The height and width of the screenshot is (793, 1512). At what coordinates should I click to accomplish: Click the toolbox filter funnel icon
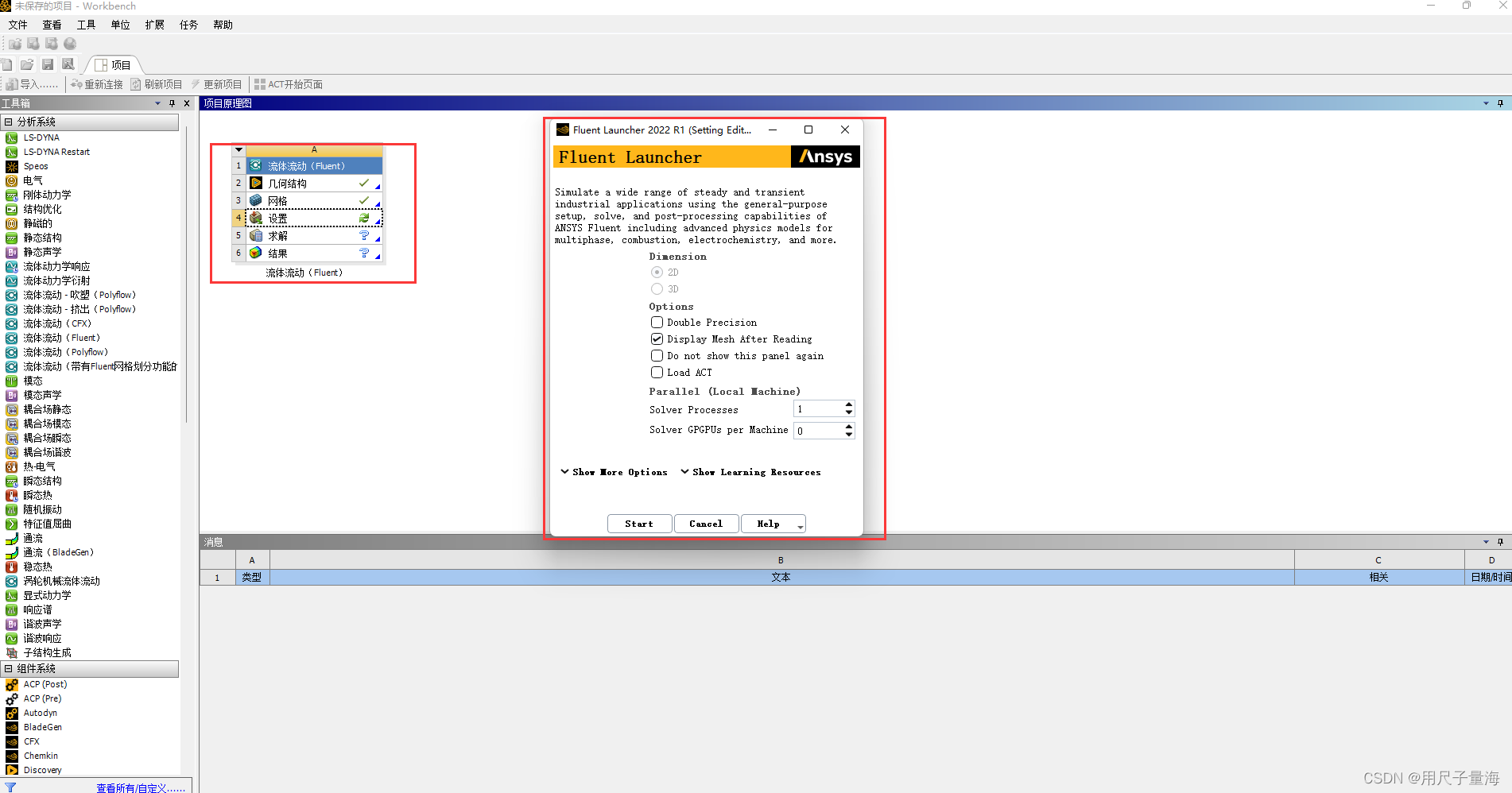point(10,787)
